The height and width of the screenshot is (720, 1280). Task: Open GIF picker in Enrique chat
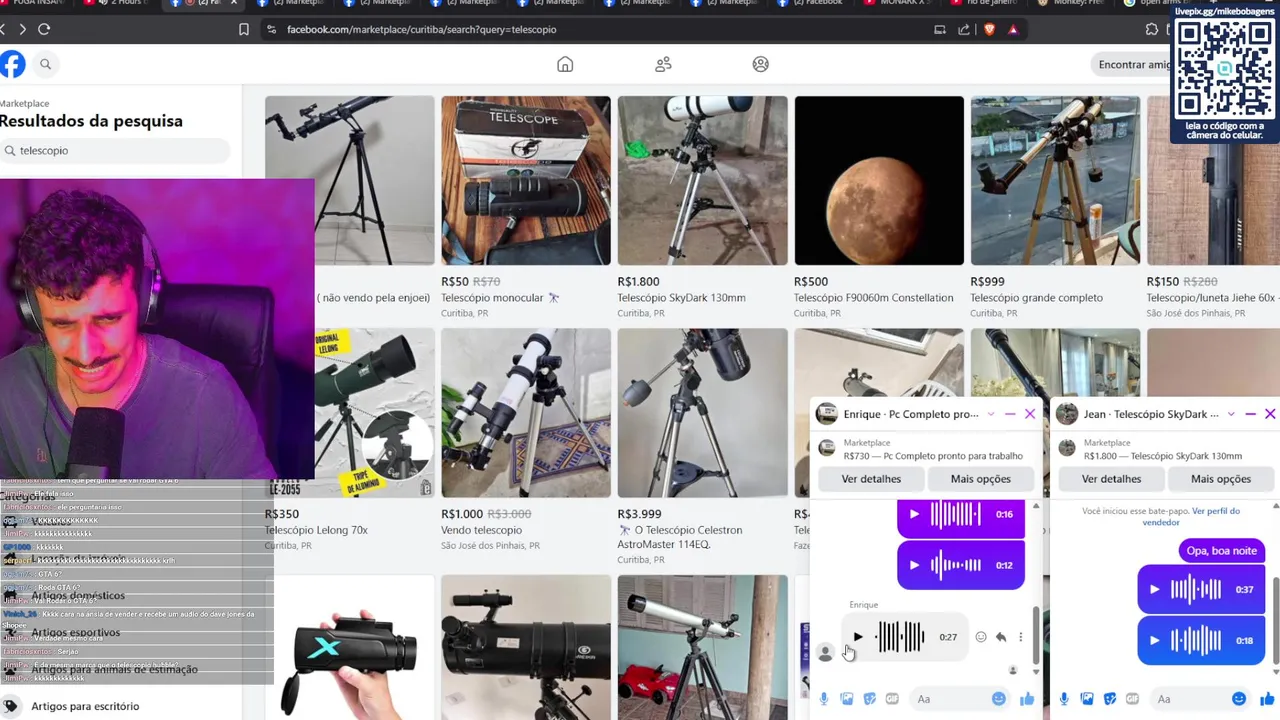[x=892, y=699]
